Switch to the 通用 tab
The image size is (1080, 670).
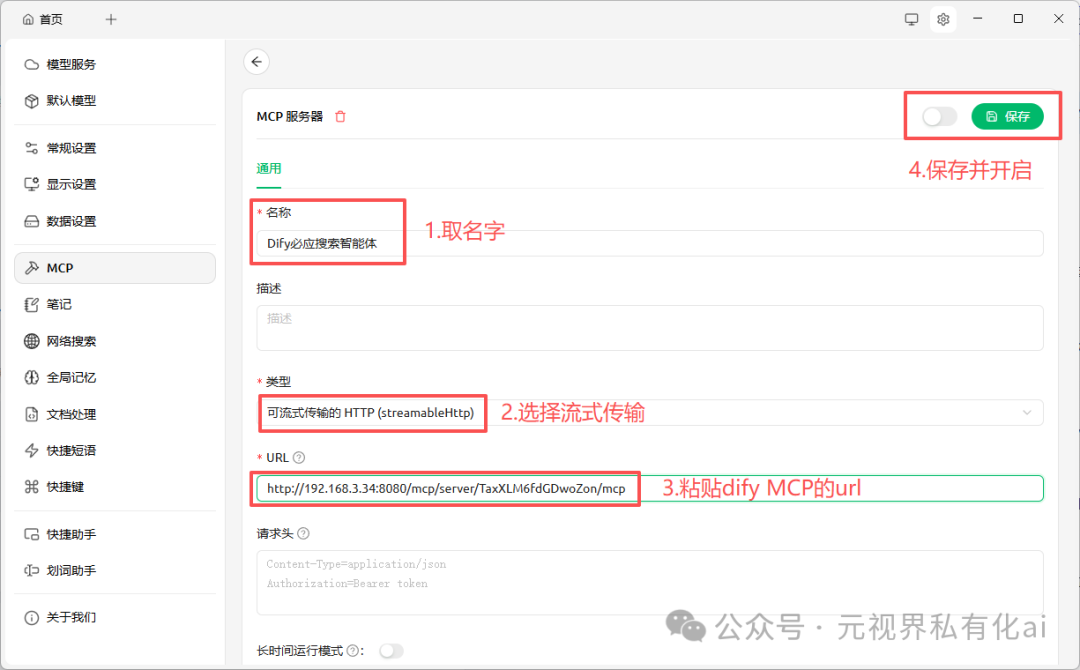[269, 169]
